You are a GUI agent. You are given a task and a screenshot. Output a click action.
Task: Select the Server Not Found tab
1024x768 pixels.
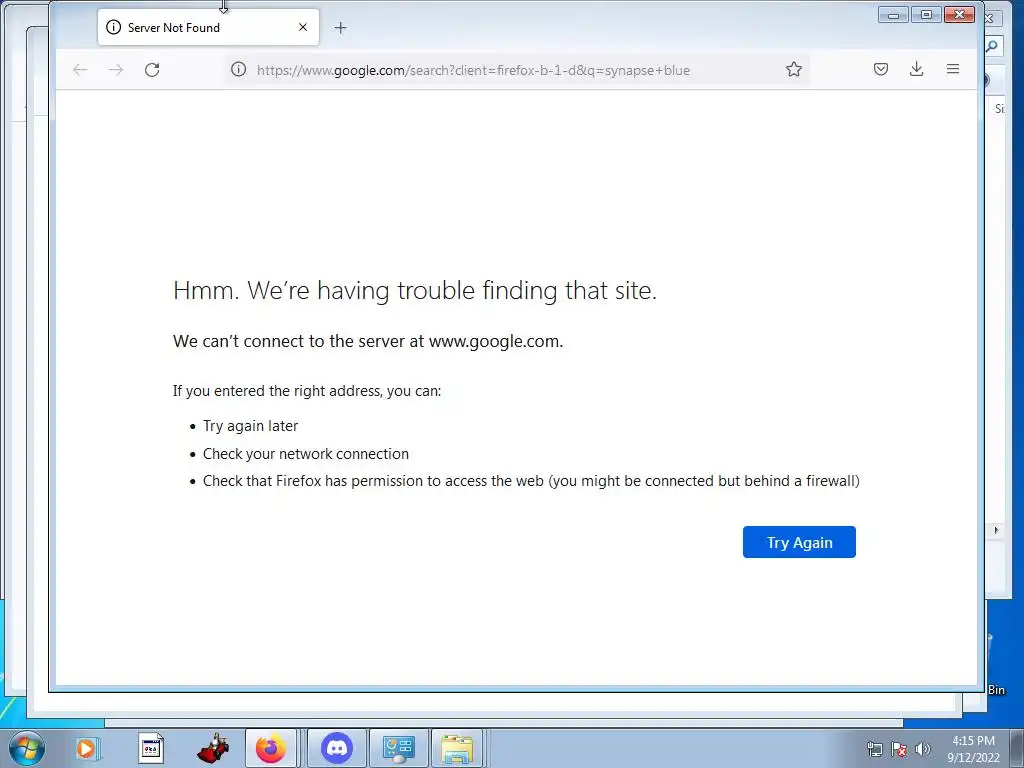click(208, 27)
